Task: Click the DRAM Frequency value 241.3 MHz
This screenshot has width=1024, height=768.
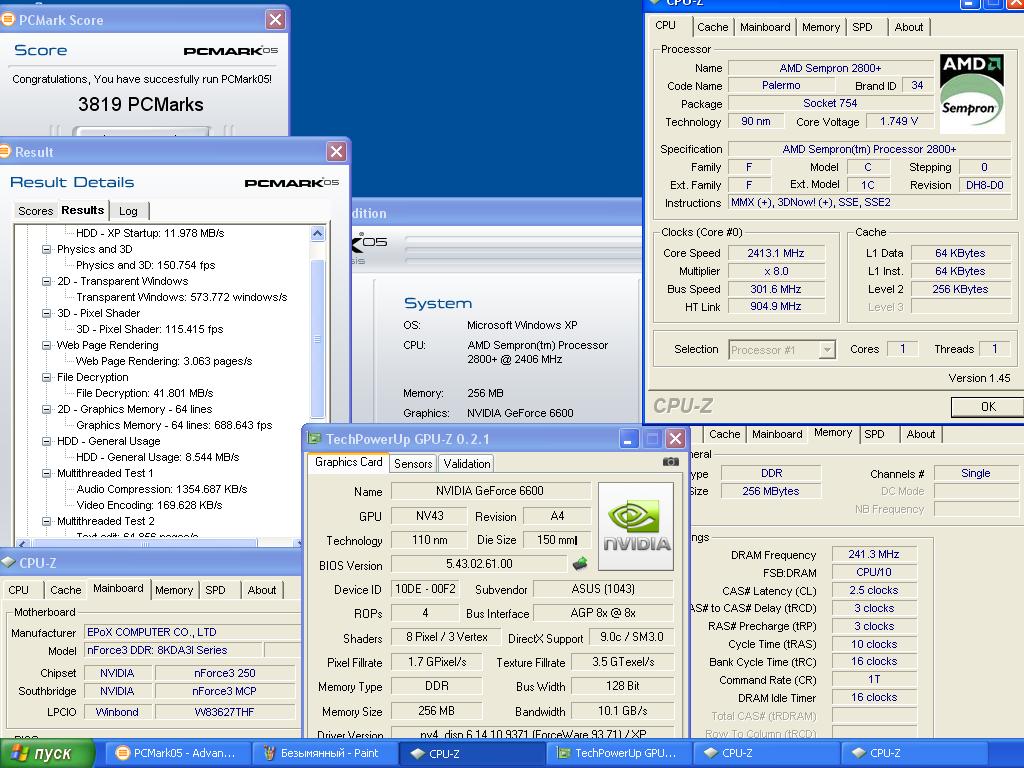Action: 874,554
